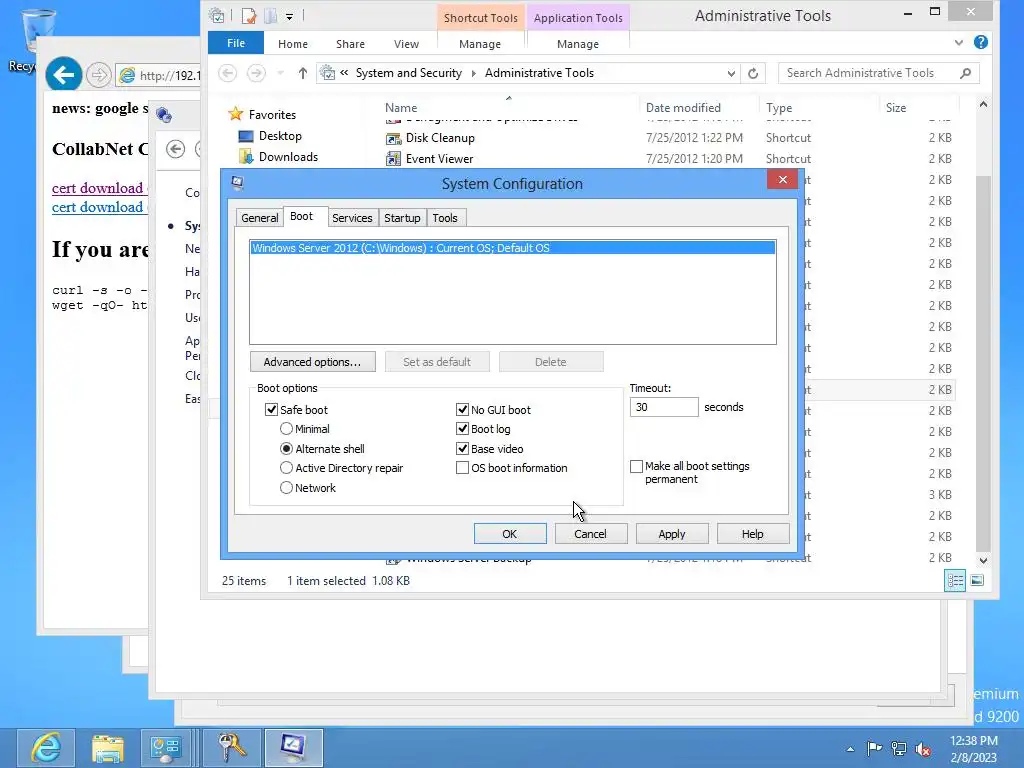
Task: Expand the address bar history dropdown
Action: coord(731,73)
